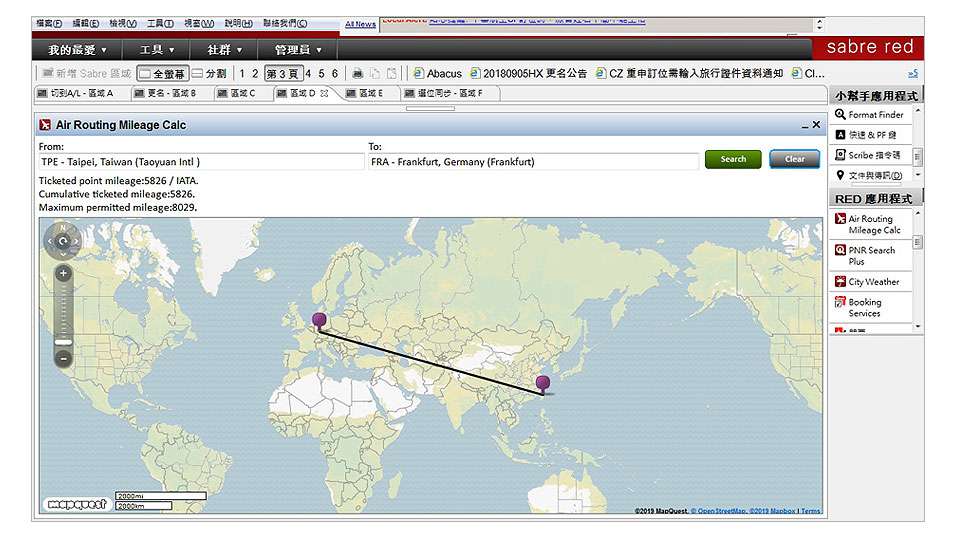Screen dimensions: 953x538
Task: Click the Frankfurt map pin
Action: pos(319,320)
